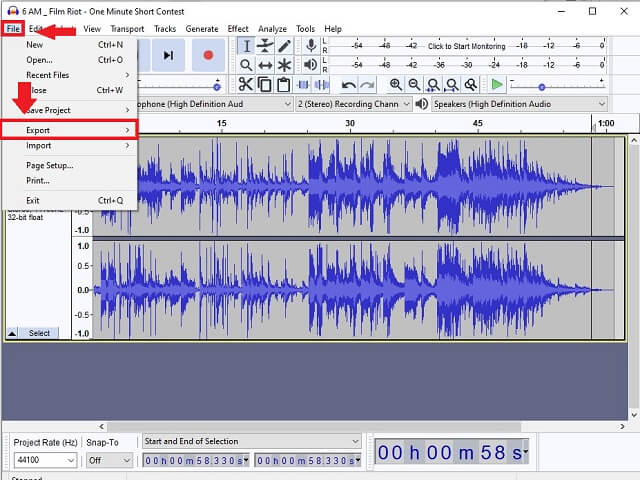Click the Trim audio icon
Viewport: 640px width, 480px height.
(303, 84)
